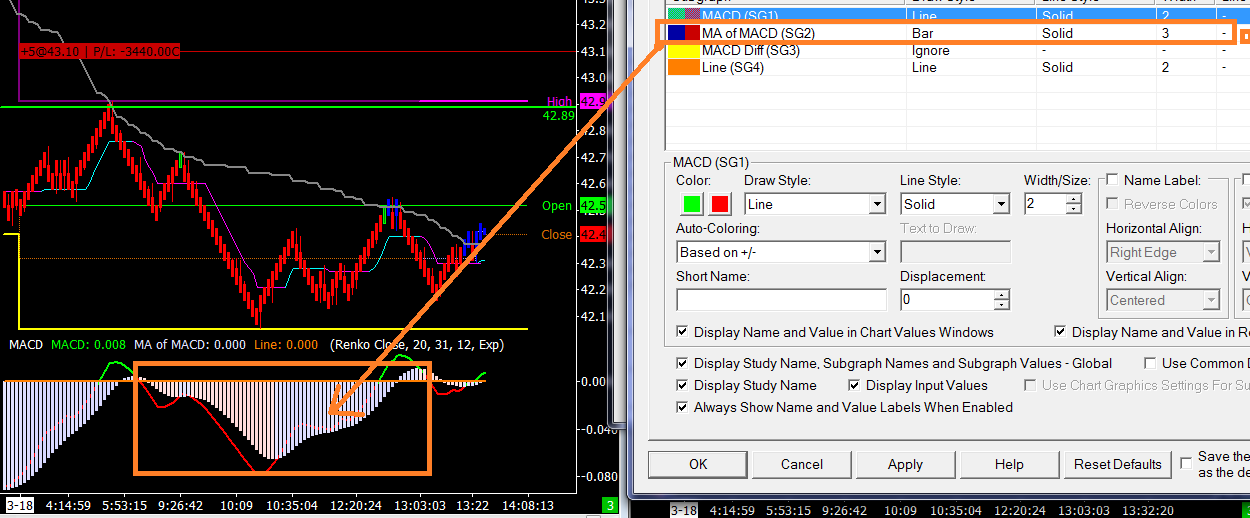Click the Apply button
The image size is (1250, 518).
tap(905, 464)
